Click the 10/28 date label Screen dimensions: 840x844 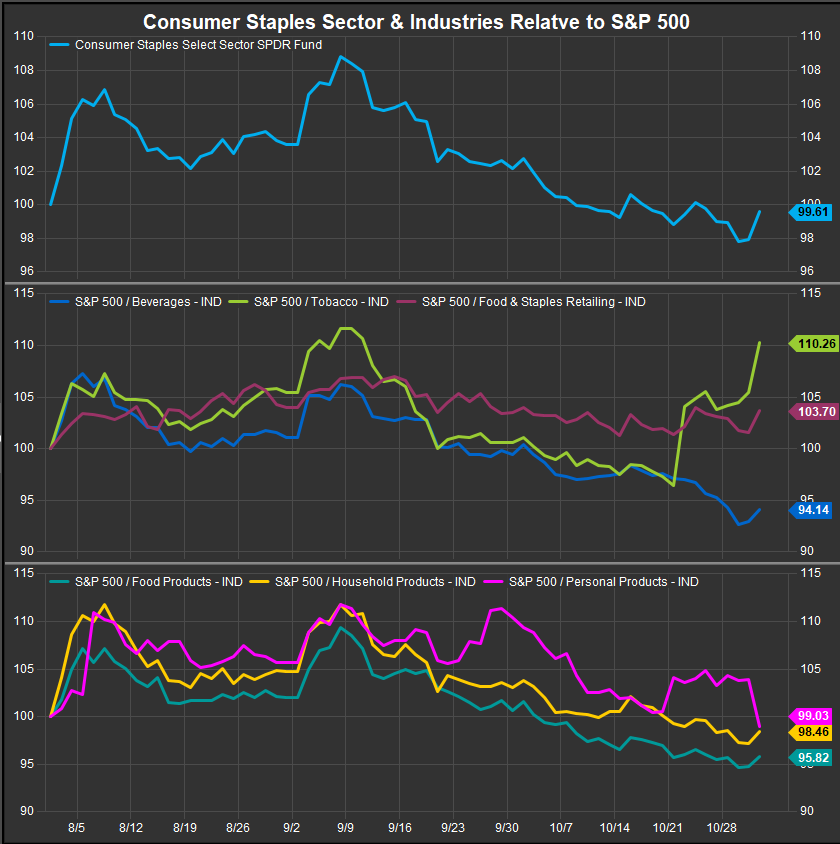722,827
